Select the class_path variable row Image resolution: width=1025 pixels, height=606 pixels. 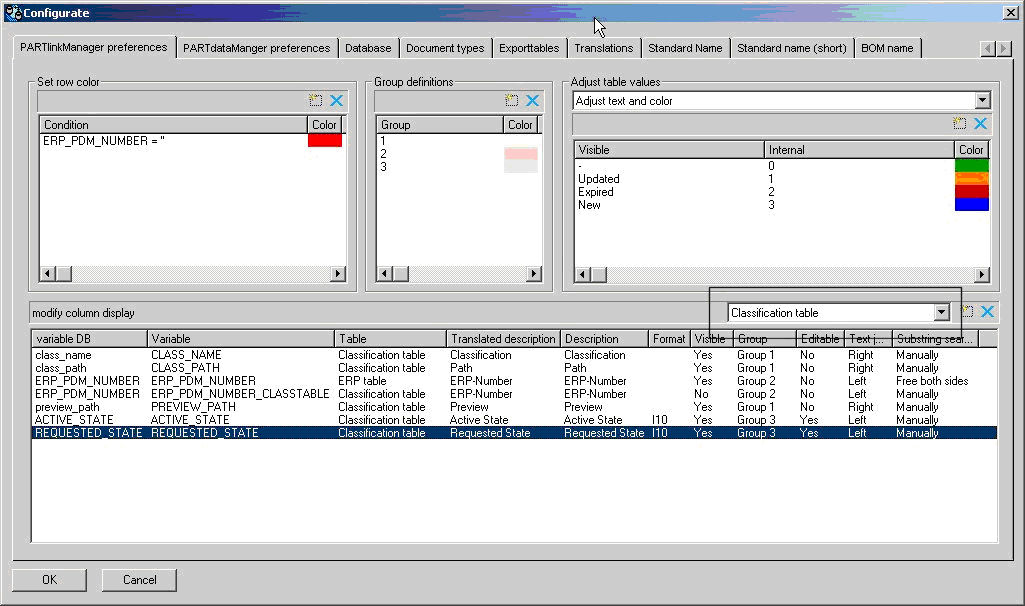click(514, 368)
